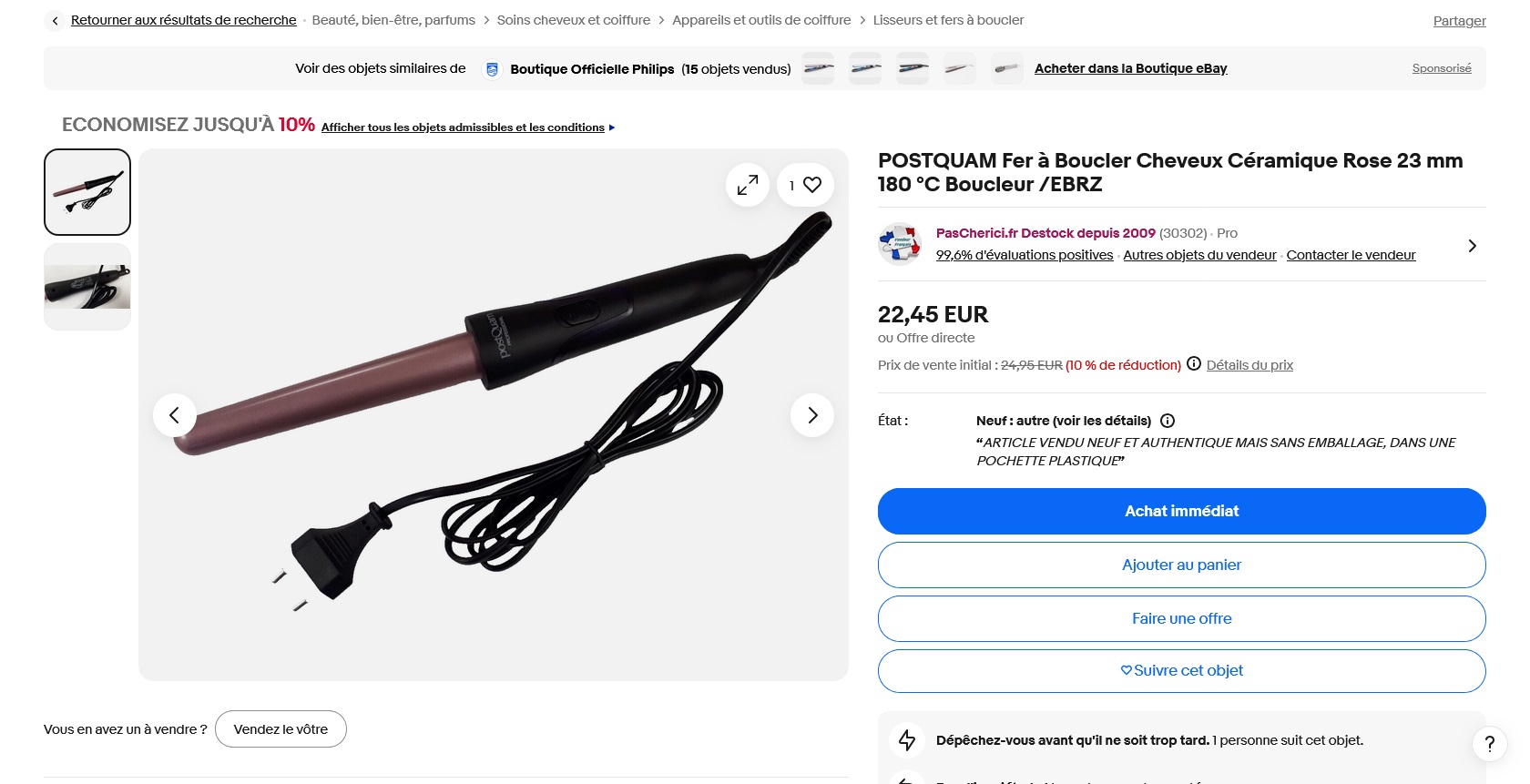Image resolution: width=1530 pixels, height=784 pixels.
Task: Follow this item with Suivre cet objet
Action: click(1182, 671)
